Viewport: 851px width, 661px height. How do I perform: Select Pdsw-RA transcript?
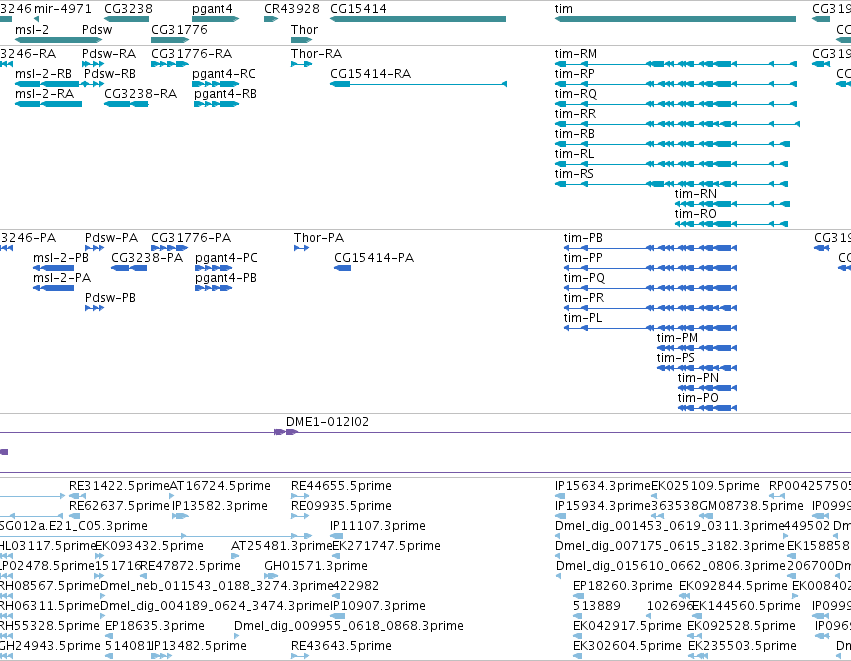click(x=93, y=64)
